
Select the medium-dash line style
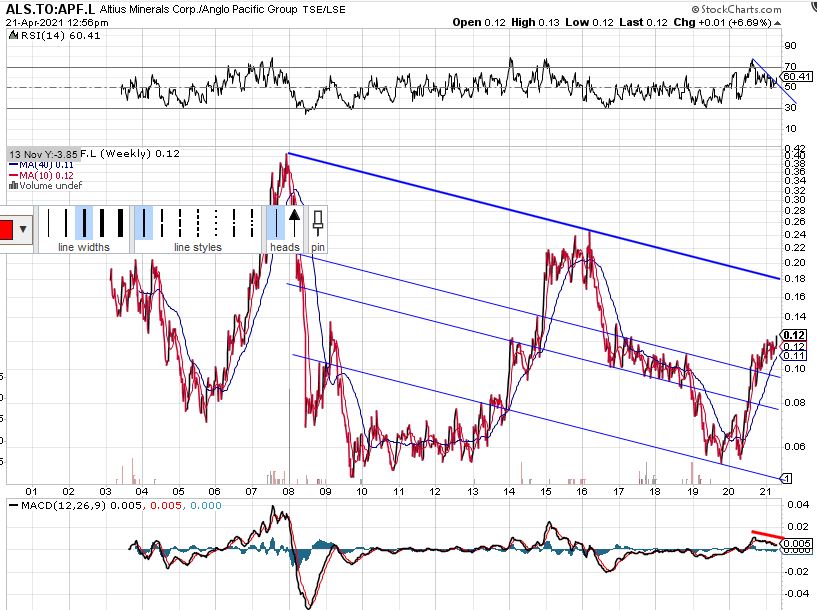point(180,223)
